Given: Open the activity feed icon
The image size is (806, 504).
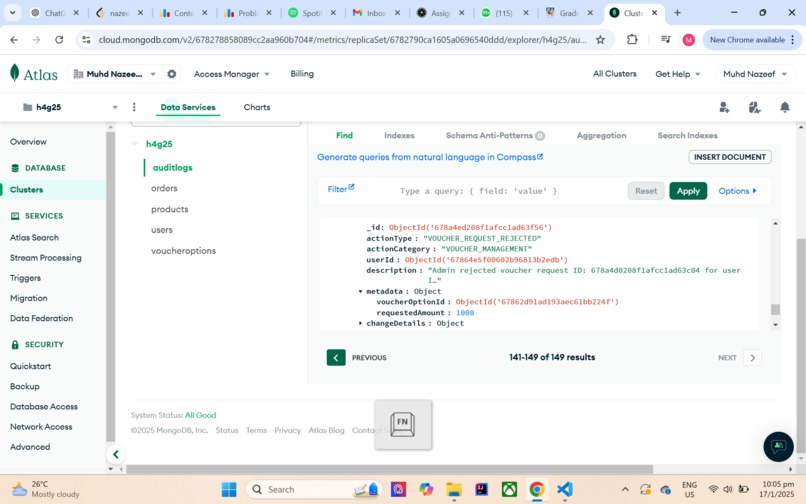Looking at the screenshot, I should [754, 107].
